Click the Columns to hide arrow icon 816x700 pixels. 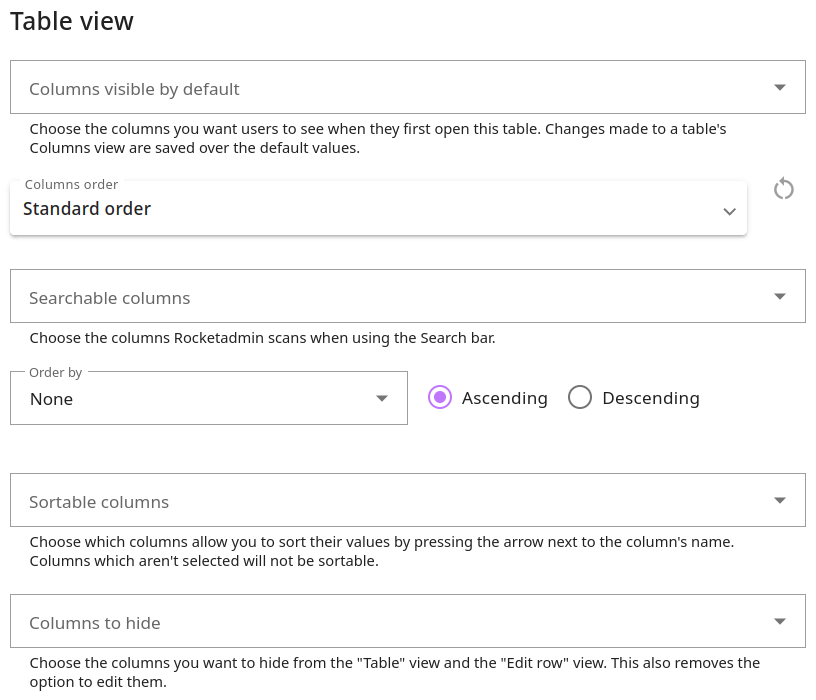[780, 622]
